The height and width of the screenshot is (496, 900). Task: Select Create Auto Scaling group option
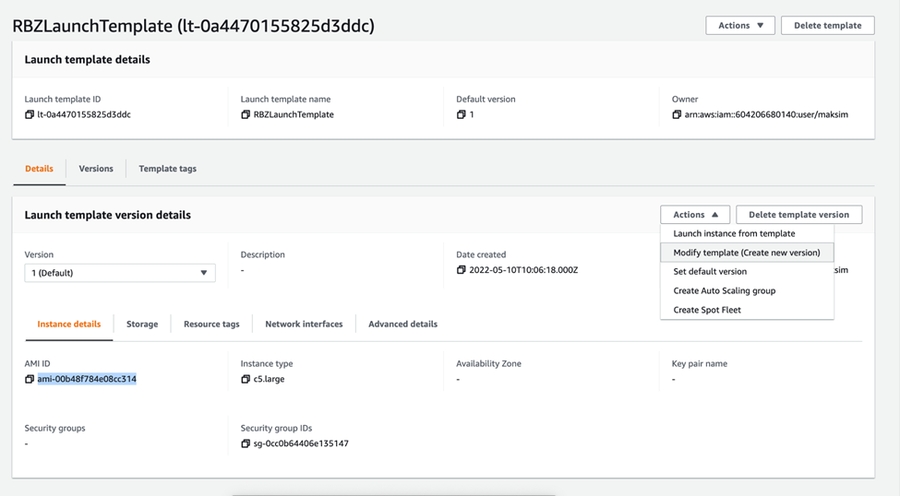tap(724, 291)
